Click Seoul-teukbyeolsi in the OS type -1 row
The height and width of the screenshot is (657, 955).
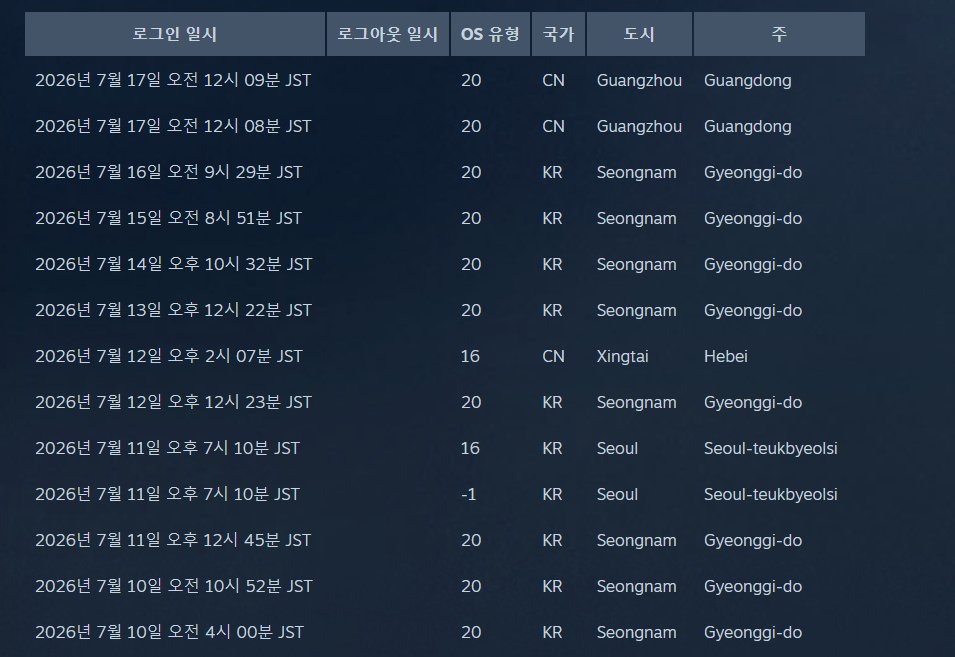(770, 494)
